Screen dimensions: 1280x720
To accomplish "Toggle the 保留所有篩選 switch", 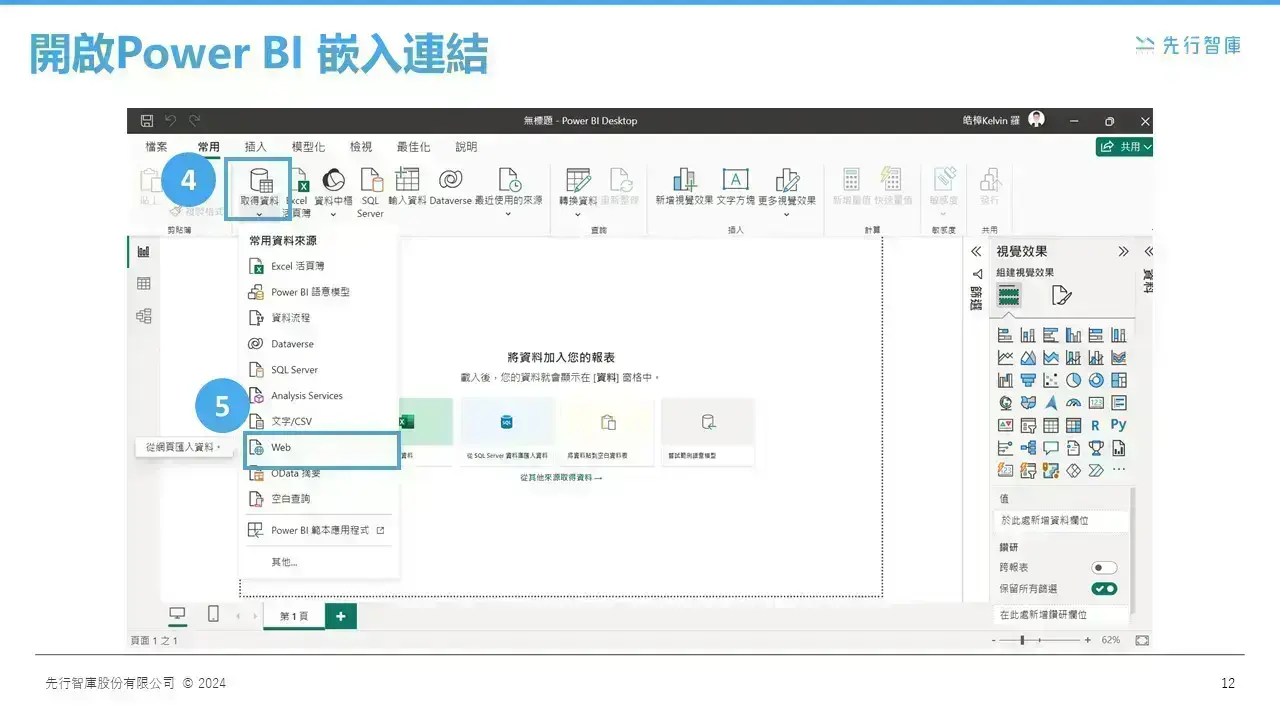I will point(1104,589).
